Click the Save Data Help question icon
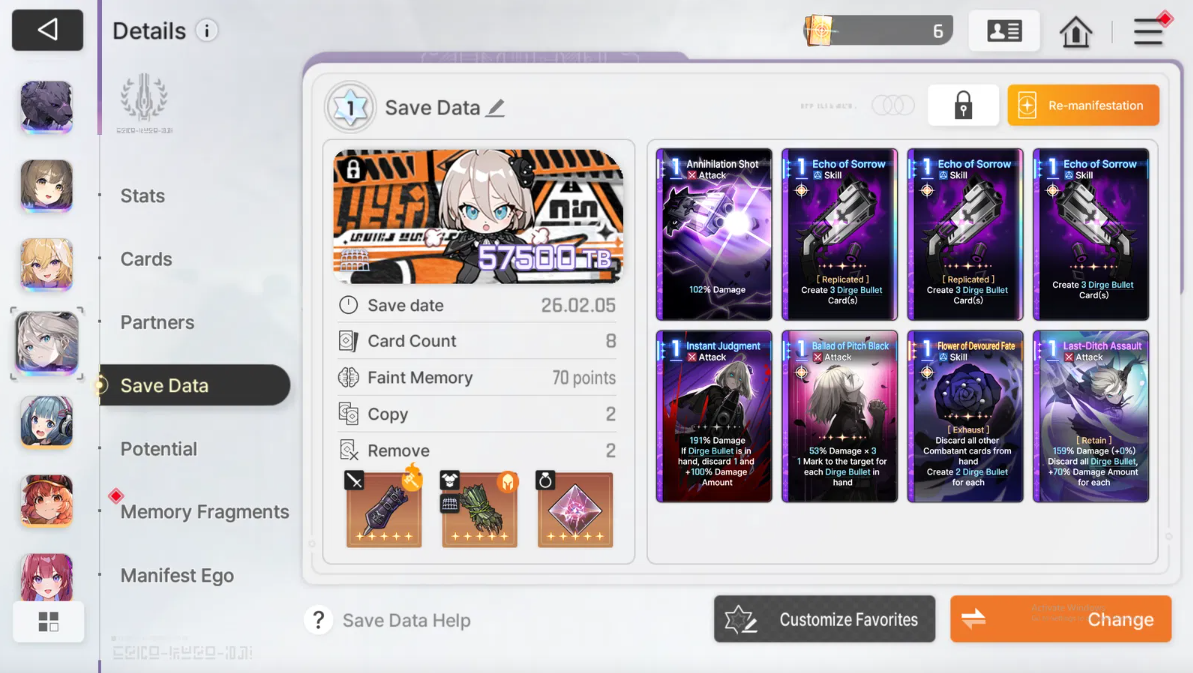1193x673 pixels. pyautogui.click(x=318, y=621)
